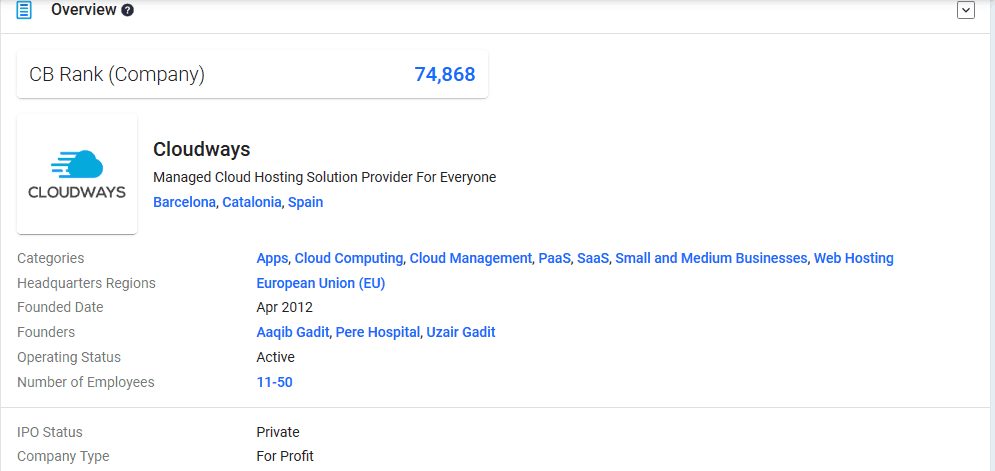Click the For Profit company type value
The image size is (995, 471).
pos(285,456)
